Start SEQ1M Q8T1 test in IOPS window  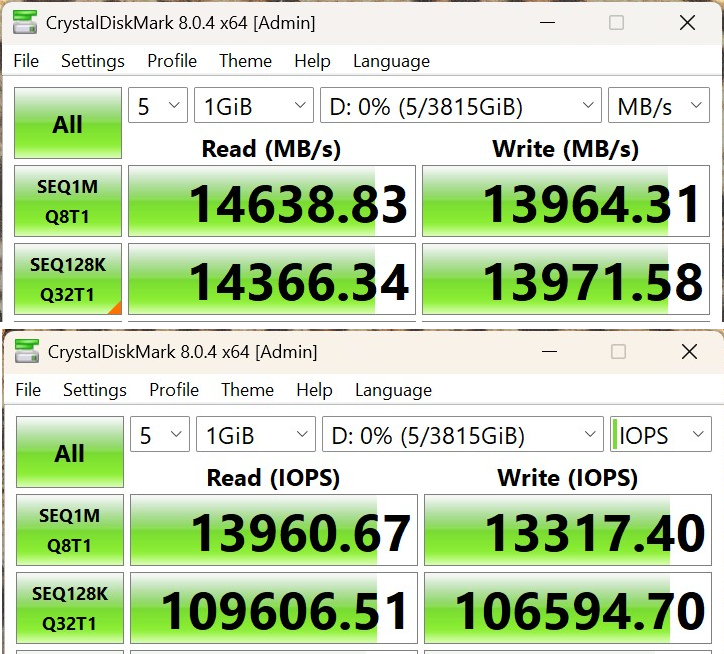70,530
